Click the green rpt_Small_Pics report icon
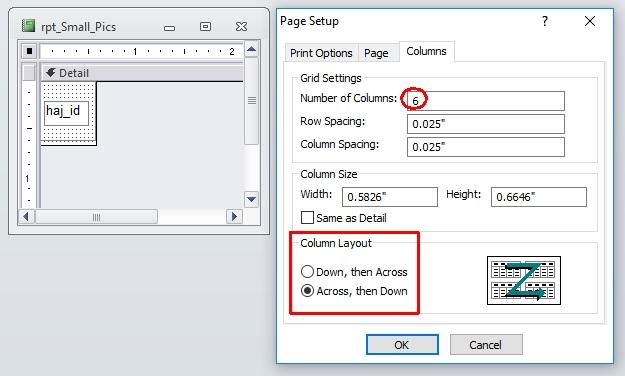 [x=28, y=26]
